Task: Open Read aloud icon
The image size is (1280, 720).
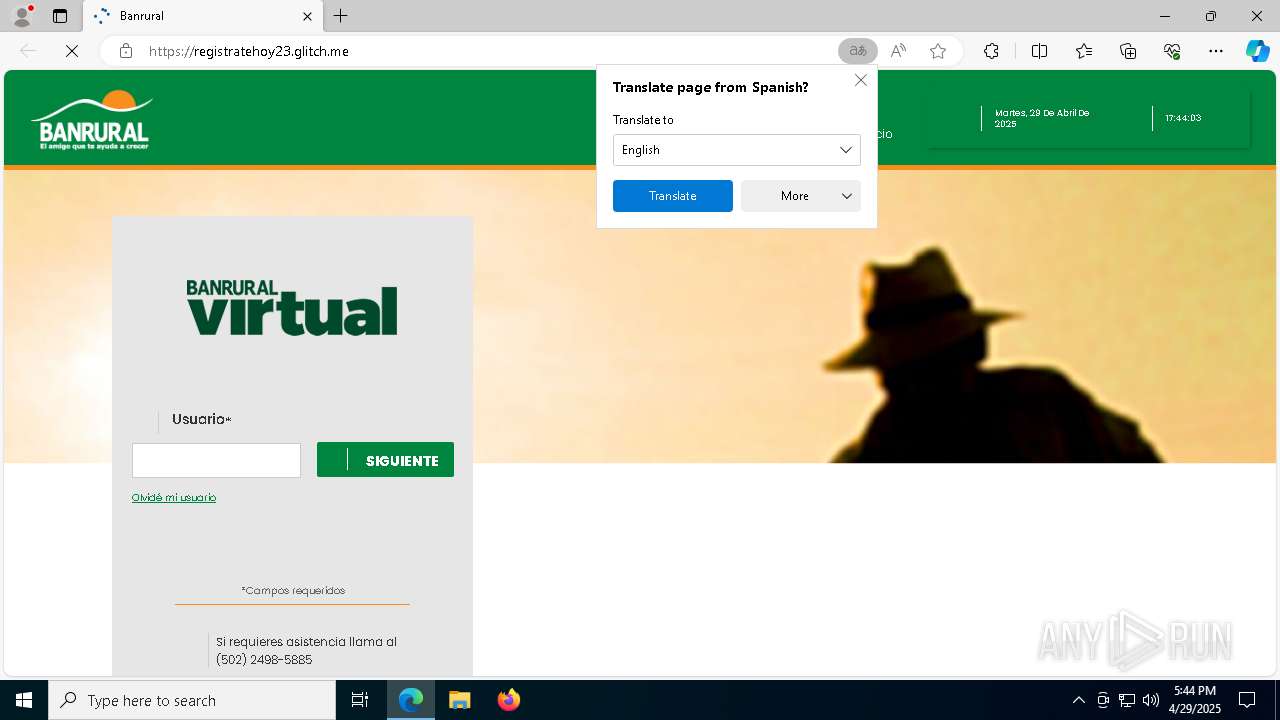Action: pos(898,51)
